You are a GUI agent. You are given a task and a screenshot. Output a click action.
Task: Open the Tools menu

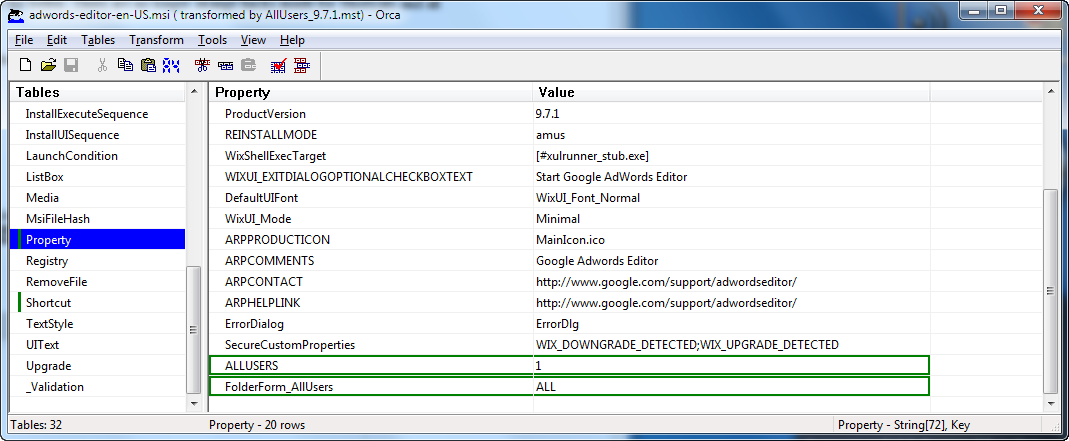tap(213, 40)
